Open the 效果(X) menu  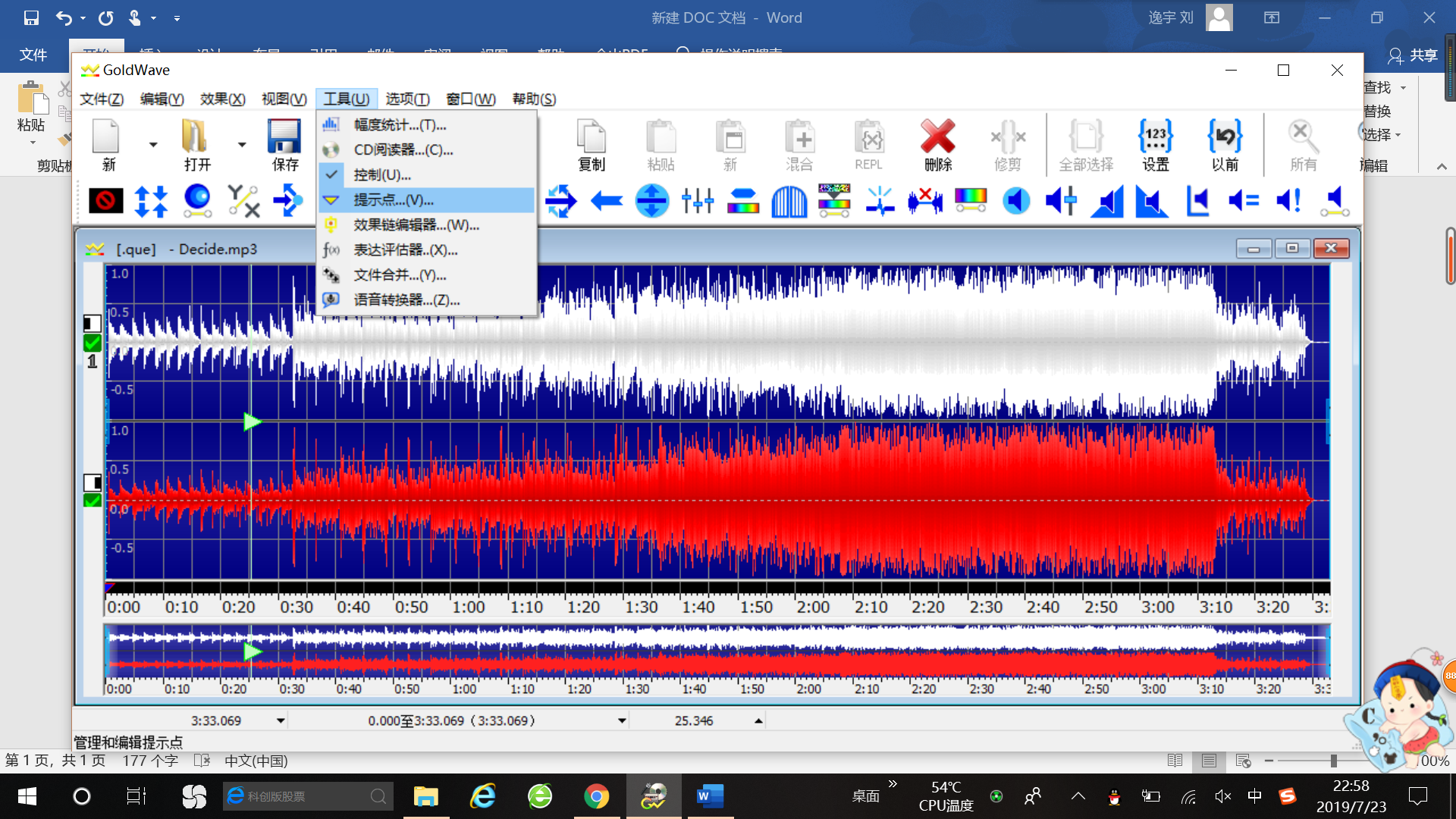222,99
